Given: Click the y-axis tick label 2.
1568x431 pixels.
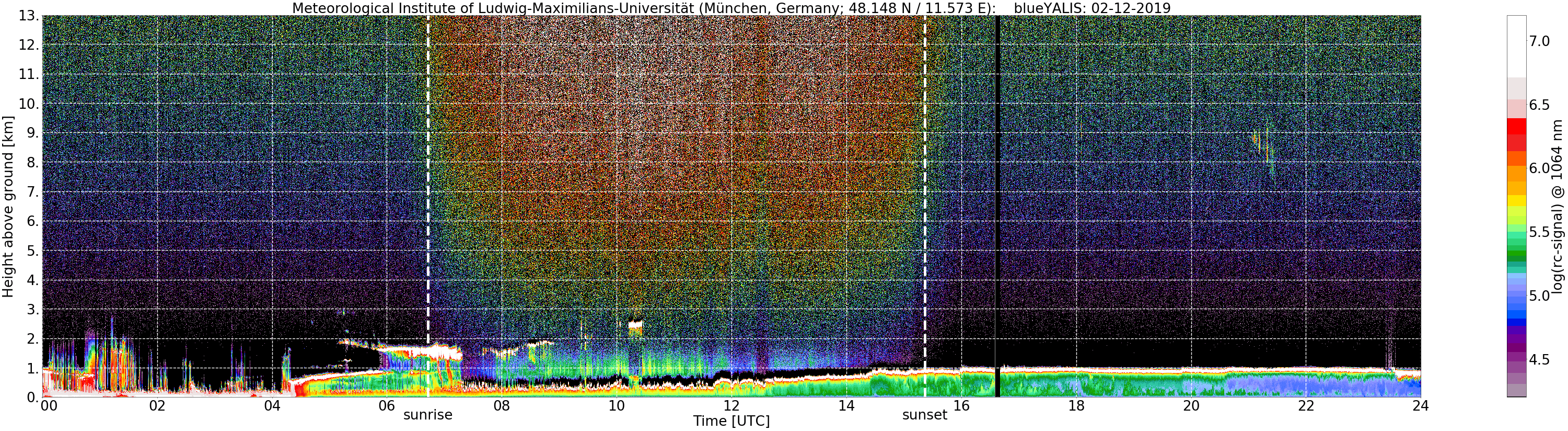Looking at the screenshot, I should [x=32, y=338].
